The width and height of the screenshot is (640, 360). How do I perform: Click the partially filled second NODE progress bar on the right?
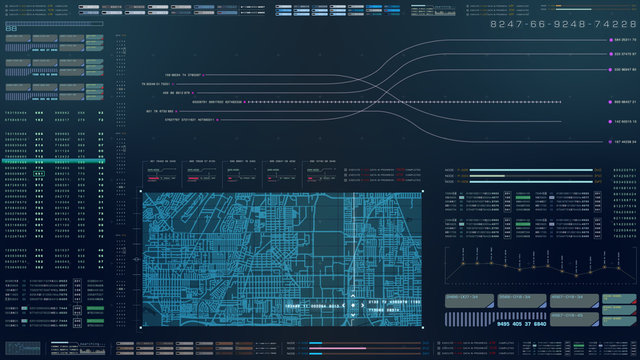[x=531, y=176]
